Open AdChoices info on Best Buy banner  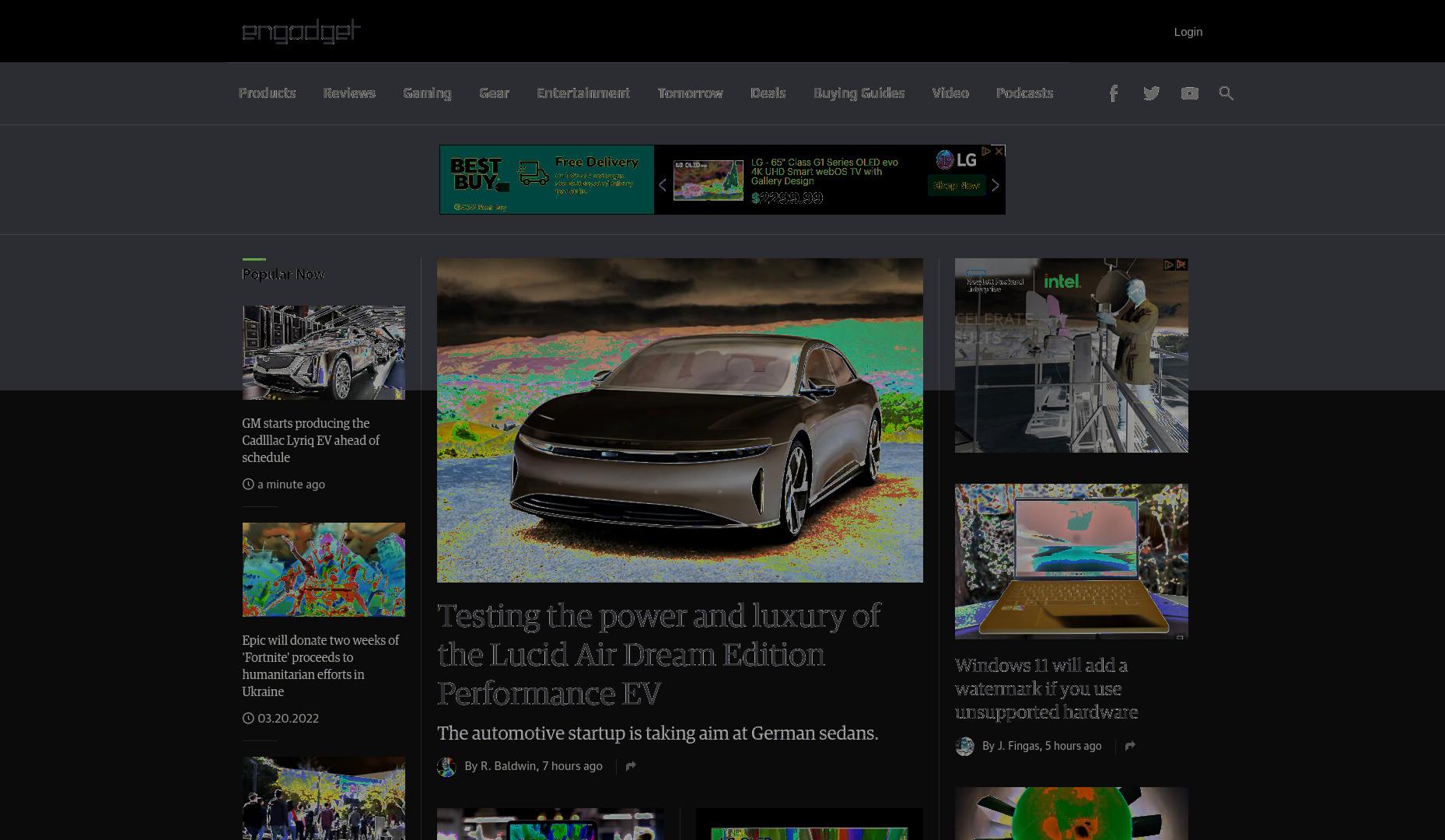coord(986,151)
